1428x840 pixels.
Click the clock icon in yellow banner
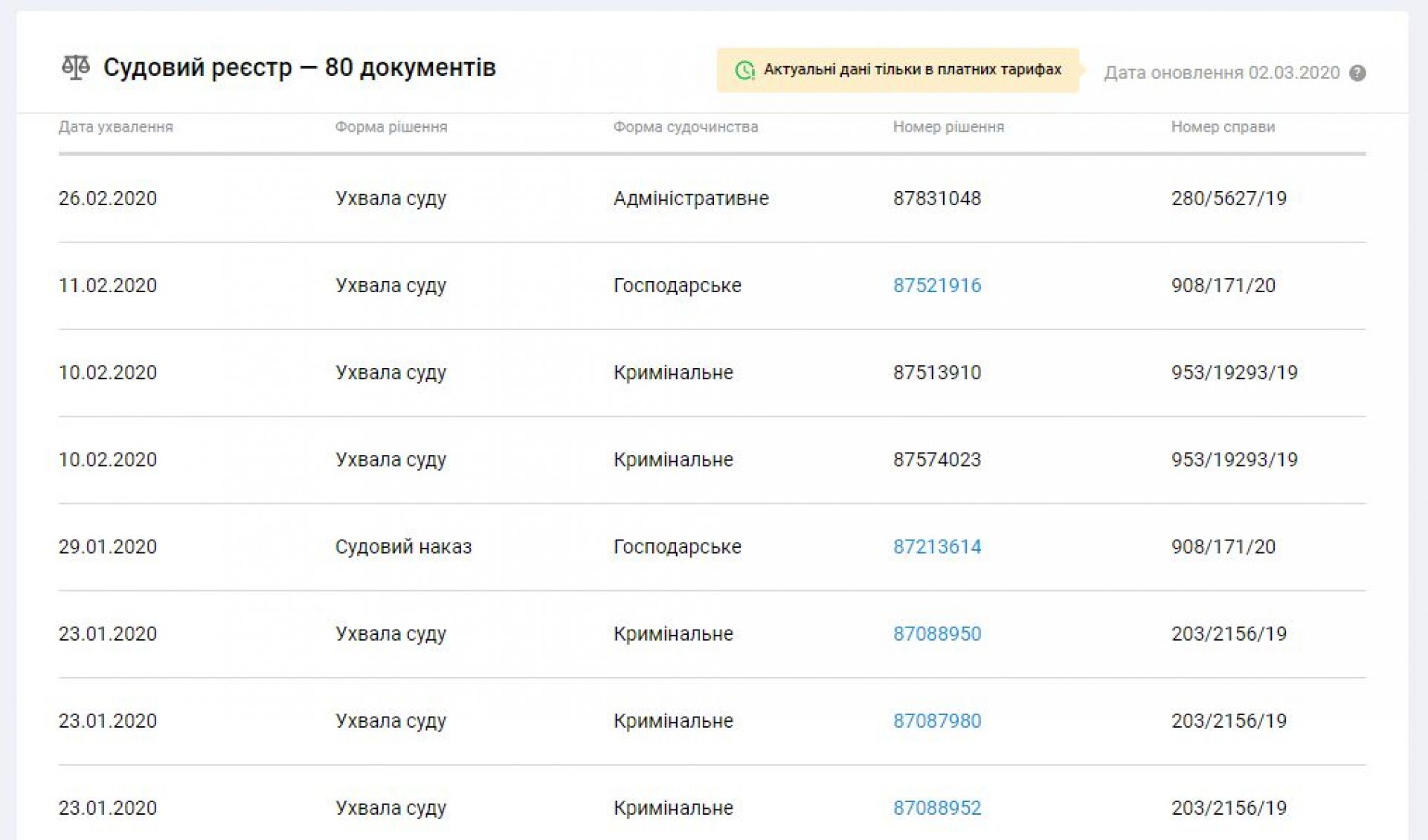pos(744,71)
